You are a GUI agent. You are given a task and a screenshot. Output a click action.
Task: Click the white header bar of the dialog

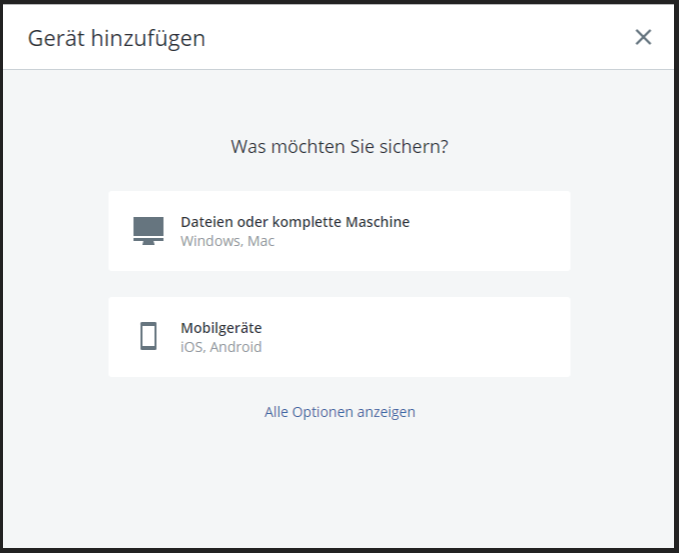coord(420,38)
